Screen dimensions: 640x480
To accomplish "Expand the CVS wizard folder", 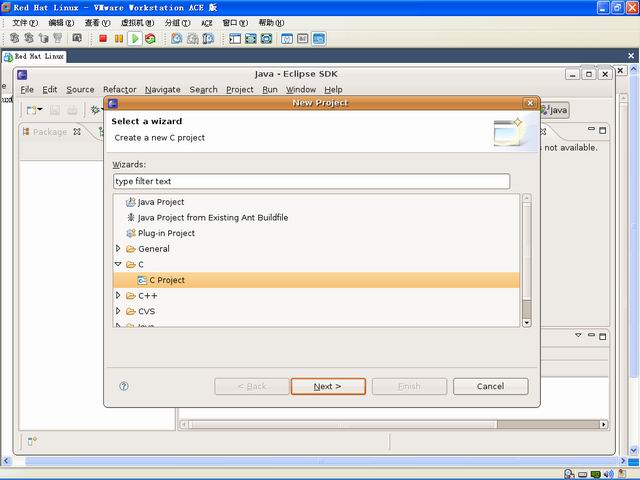I will click(118, 311).
